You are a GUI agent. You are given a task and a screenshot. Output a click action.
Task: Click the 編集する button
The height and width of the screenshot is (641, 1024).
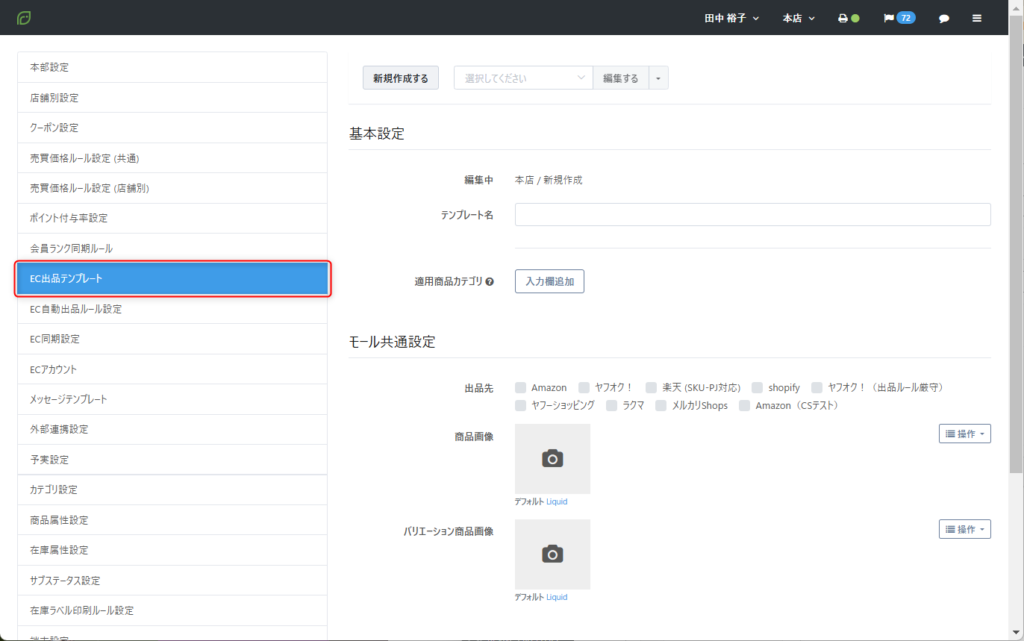620,78
